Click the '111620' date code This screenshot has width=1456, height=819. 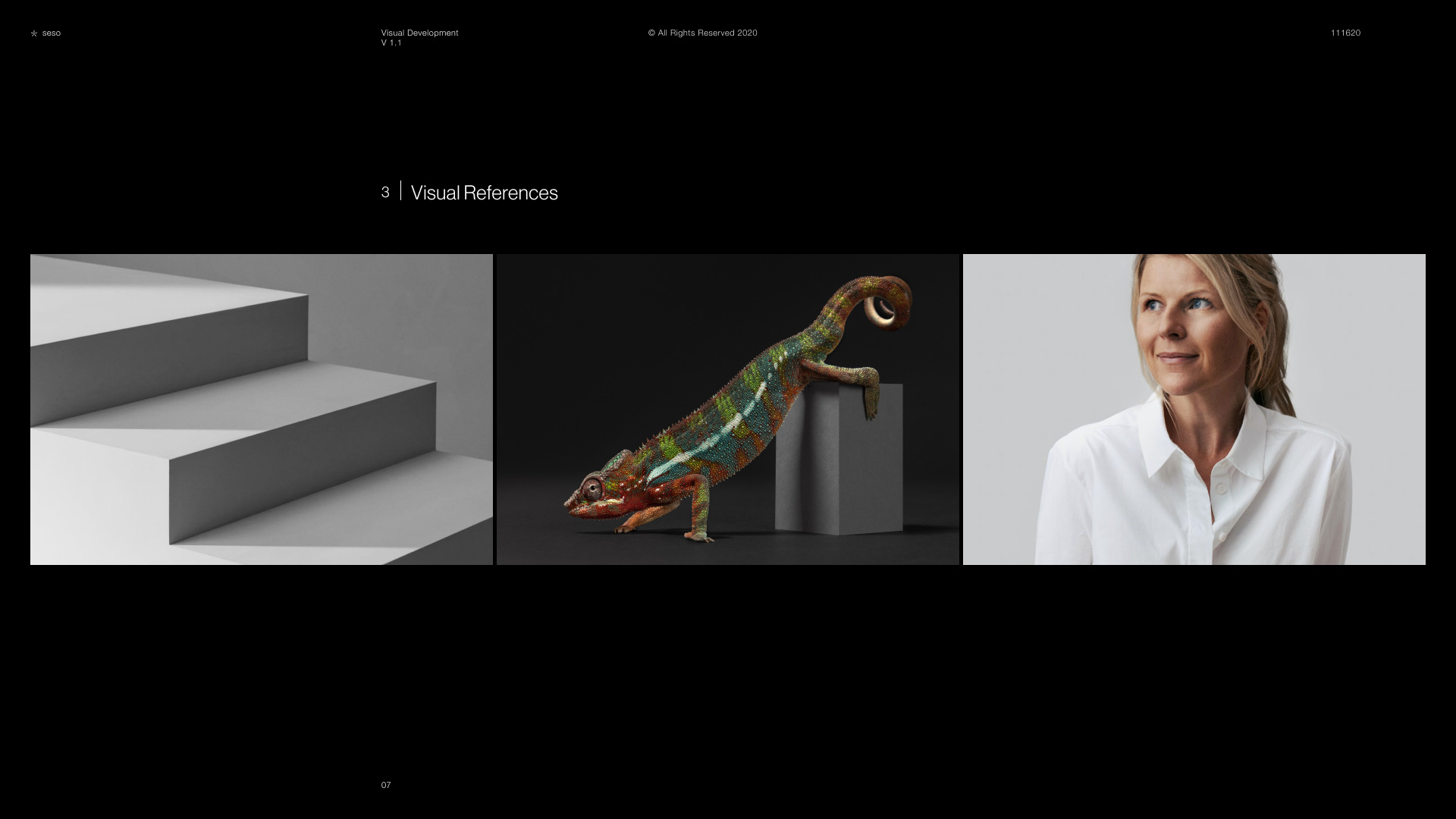[x=1345, y=33]
